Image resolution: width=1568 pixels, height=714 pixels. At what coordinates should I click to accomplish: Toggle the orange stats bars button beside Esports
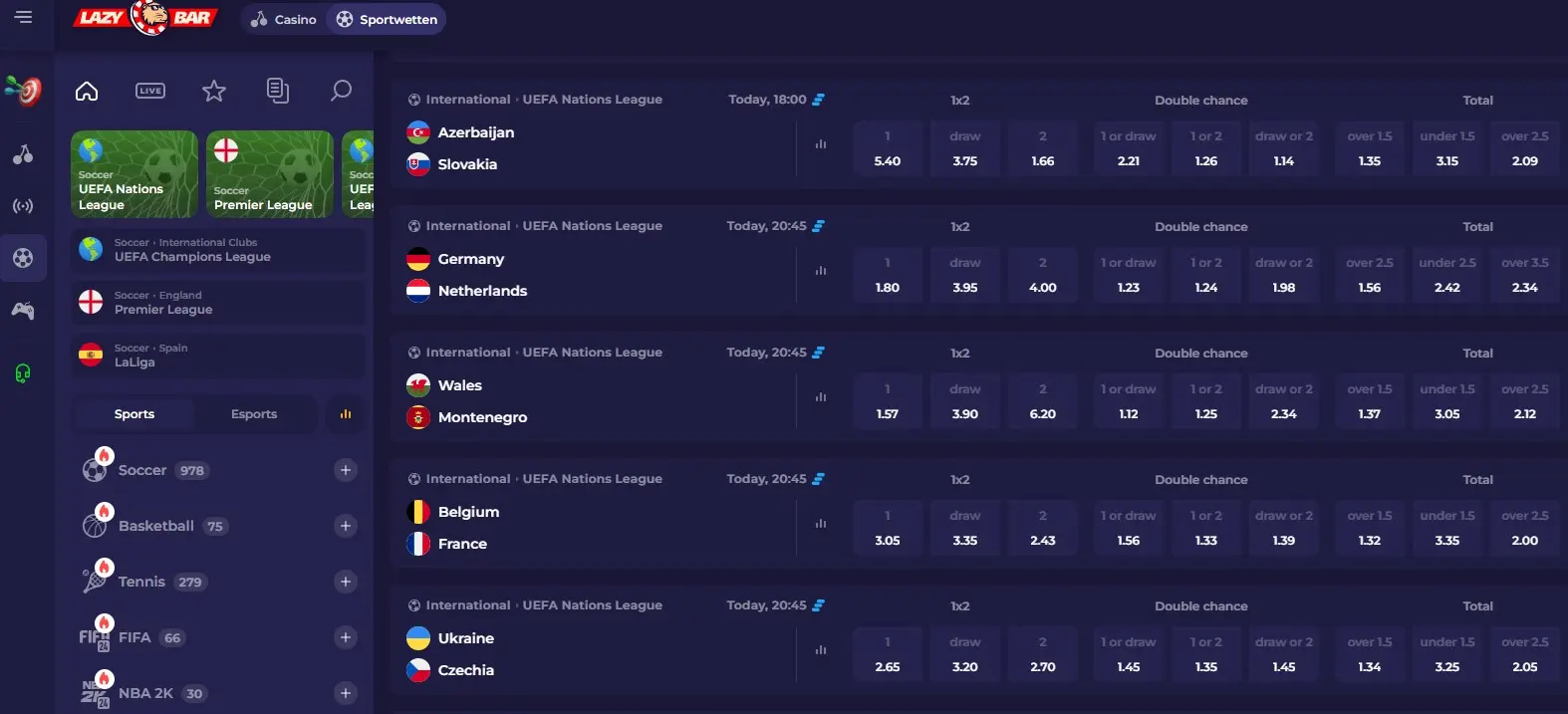pyautogui.click(x=346, y=414)
